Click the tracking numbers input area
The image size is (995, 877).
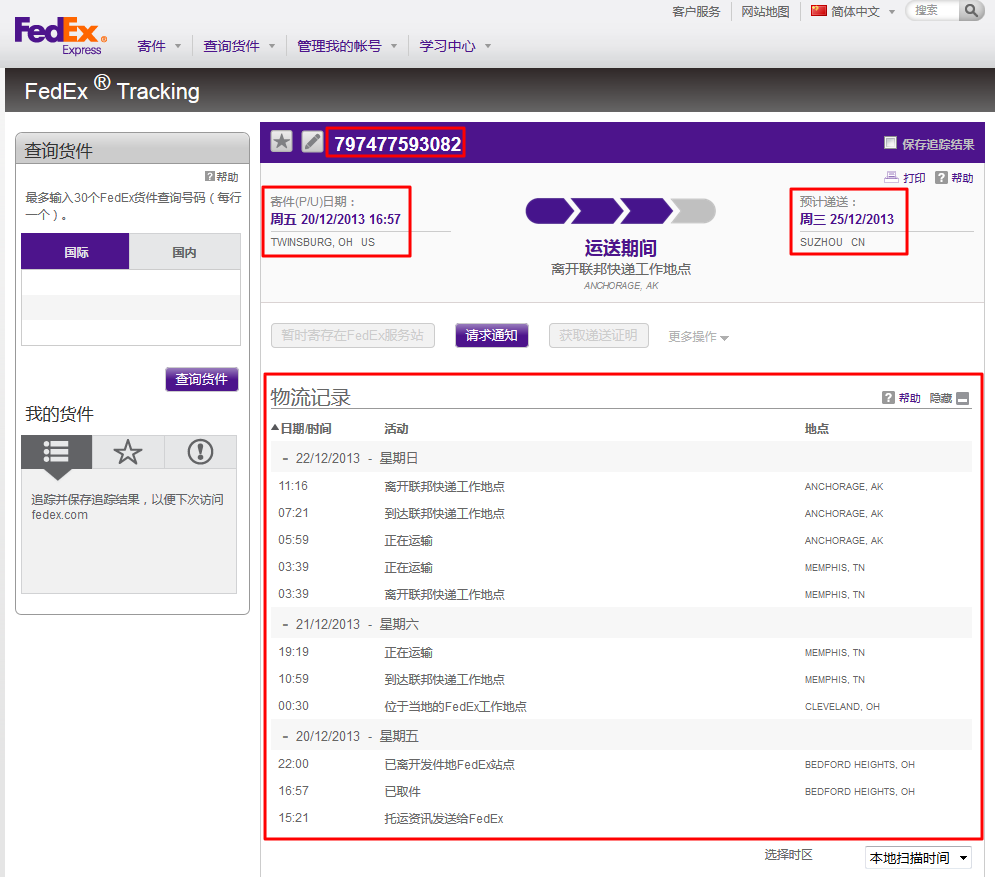coord(131,307)
